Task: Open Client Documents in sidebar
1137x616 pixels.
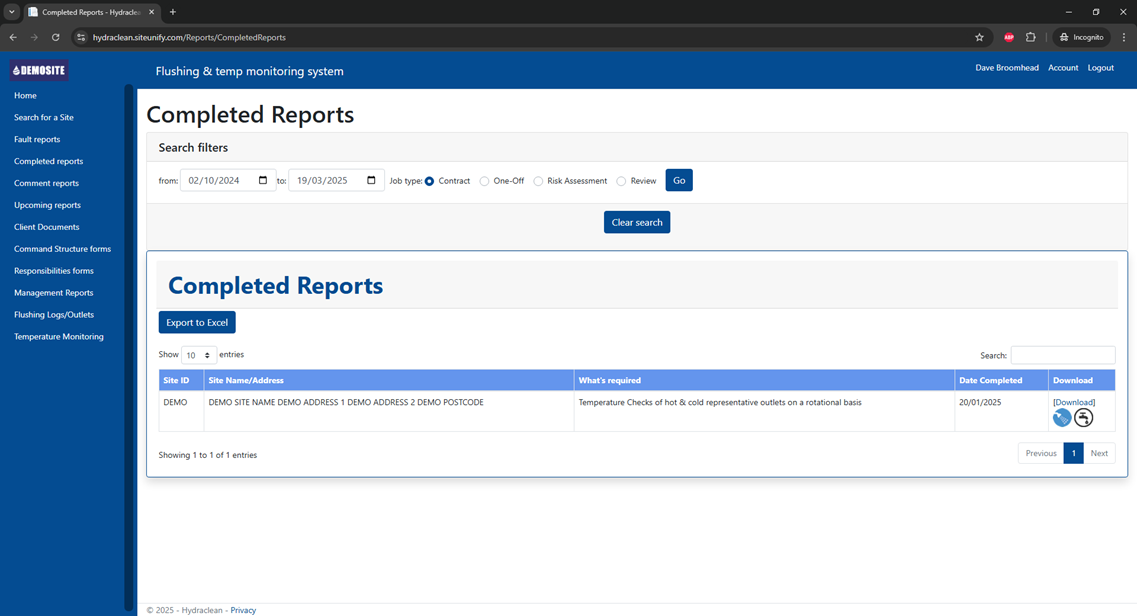Action: 46,227
